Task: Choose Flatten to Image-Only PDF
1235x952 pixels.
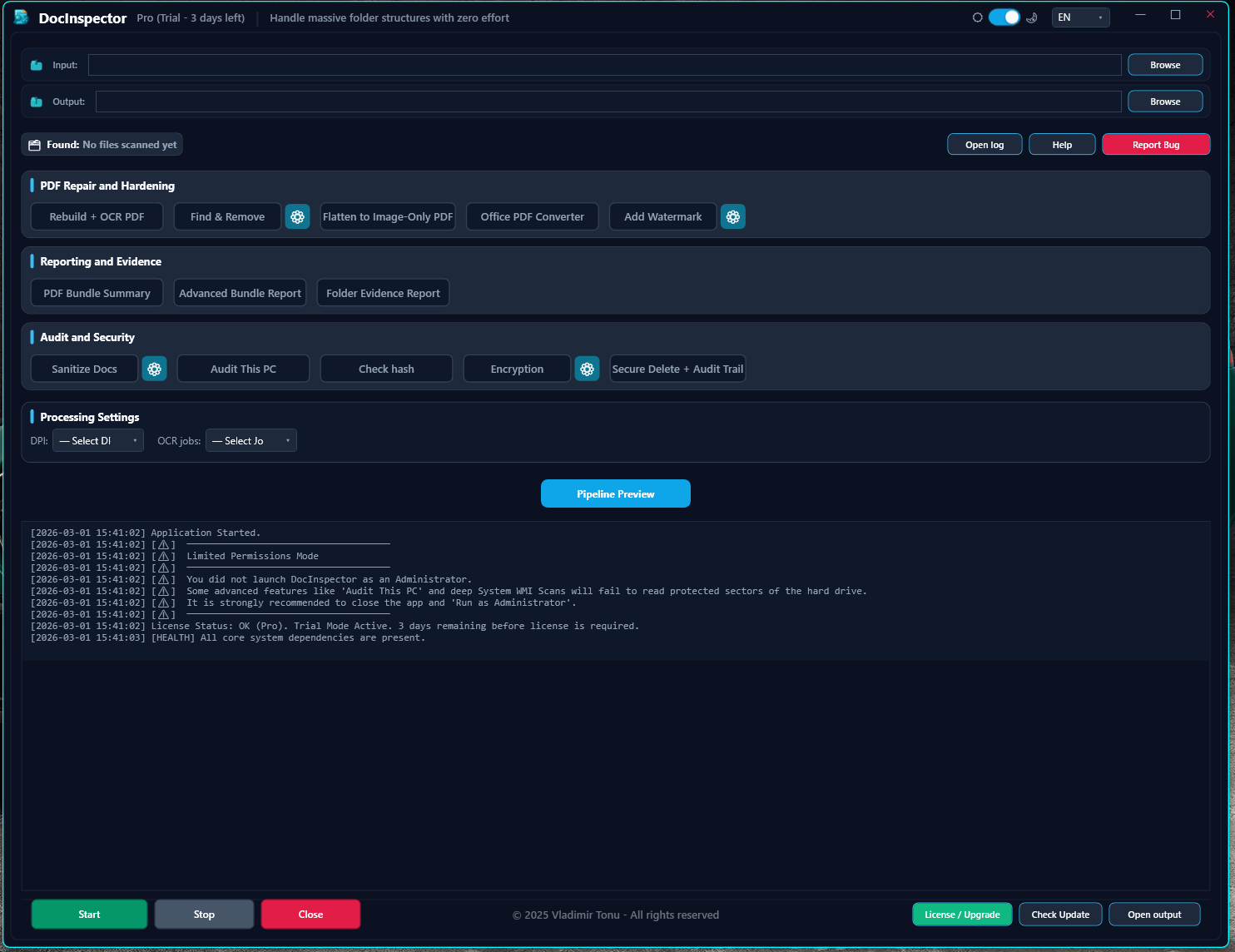Action: coord(388,216)
